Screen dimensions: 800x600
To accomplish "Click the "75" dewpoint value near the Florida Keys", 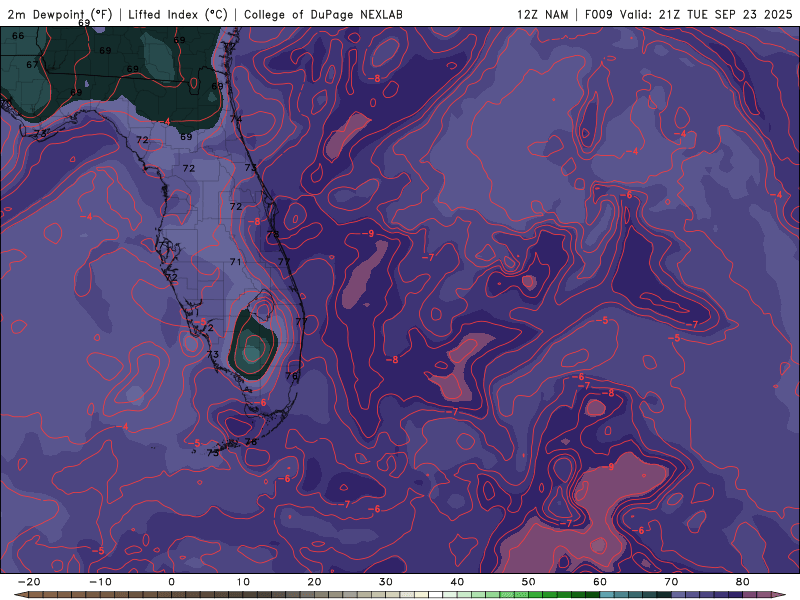I will pyautogui.click(x=212, y=453).
